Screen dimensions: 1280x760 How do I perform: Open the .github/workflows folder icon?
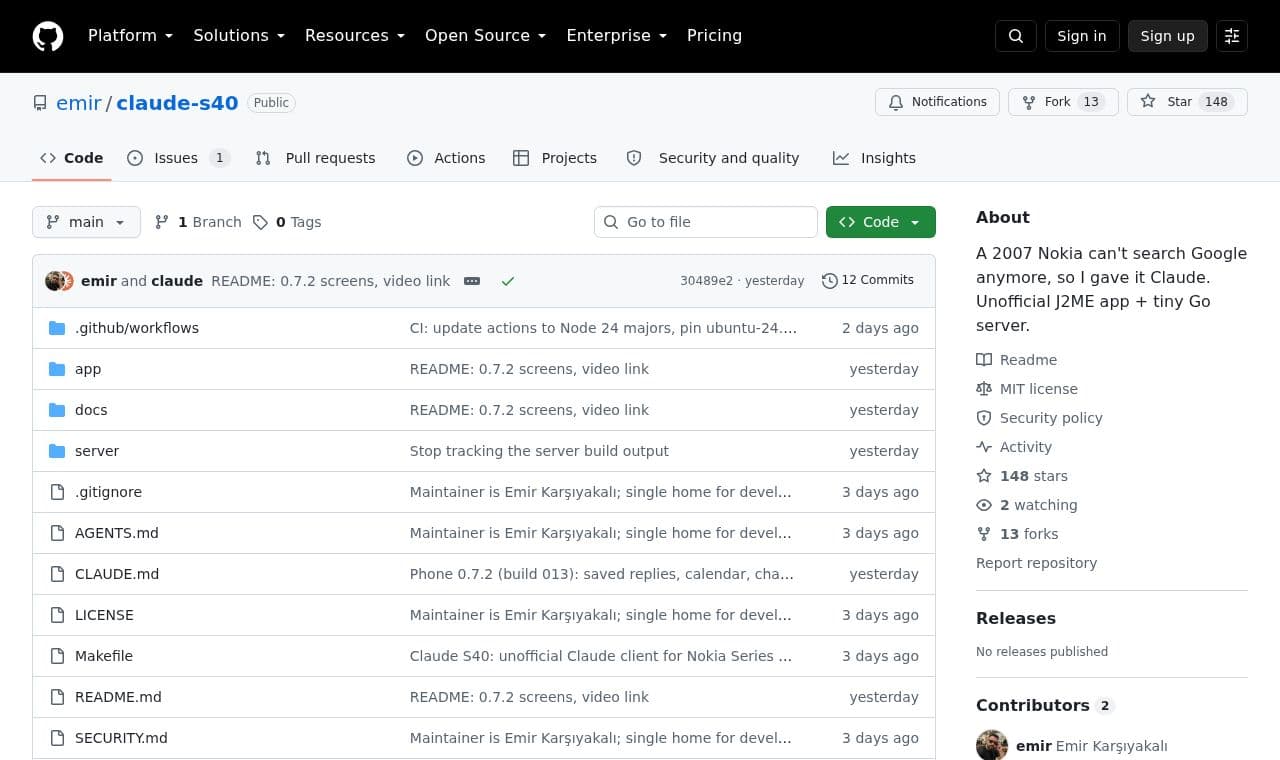[57, 328]
